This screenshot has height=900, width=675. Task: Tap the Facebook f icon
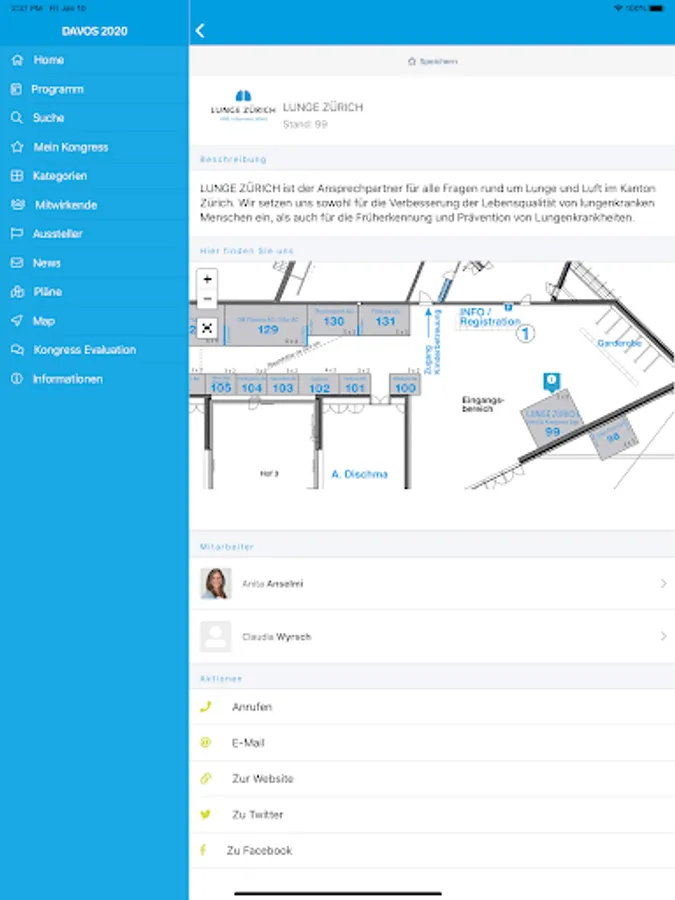tap(203, 850)
